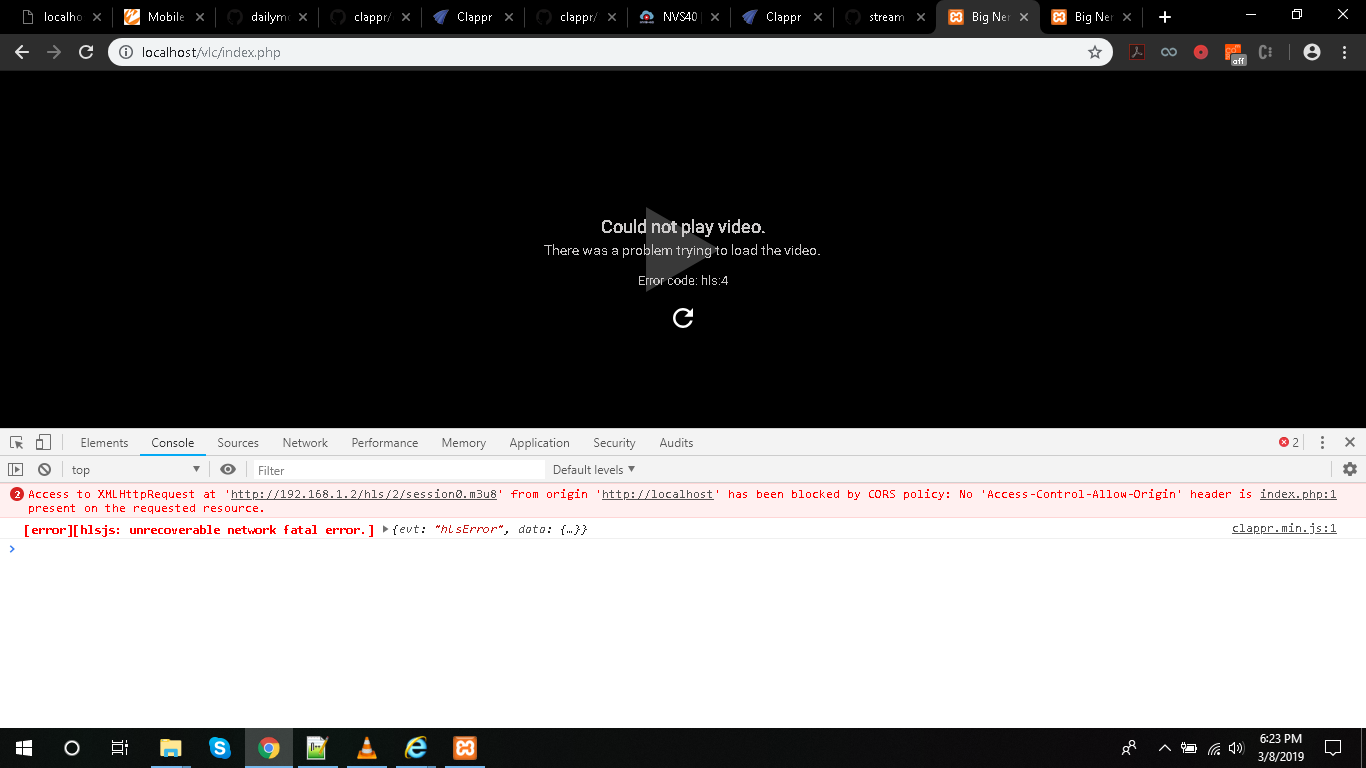Open the Default levels dropdown
This screenshot has height=768, width=1366.
point(594,469)
